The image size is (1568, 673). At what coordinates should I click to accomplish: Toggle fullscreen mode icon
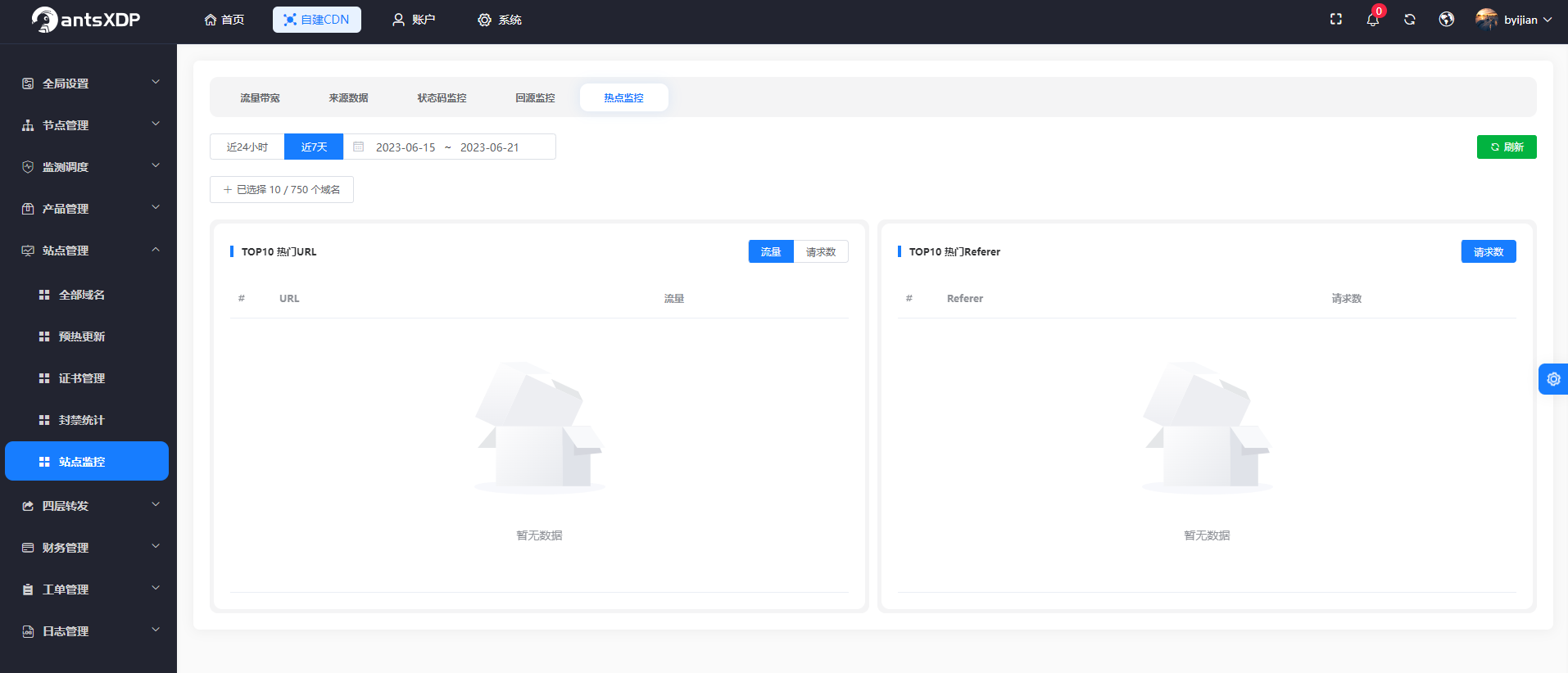1336,20
